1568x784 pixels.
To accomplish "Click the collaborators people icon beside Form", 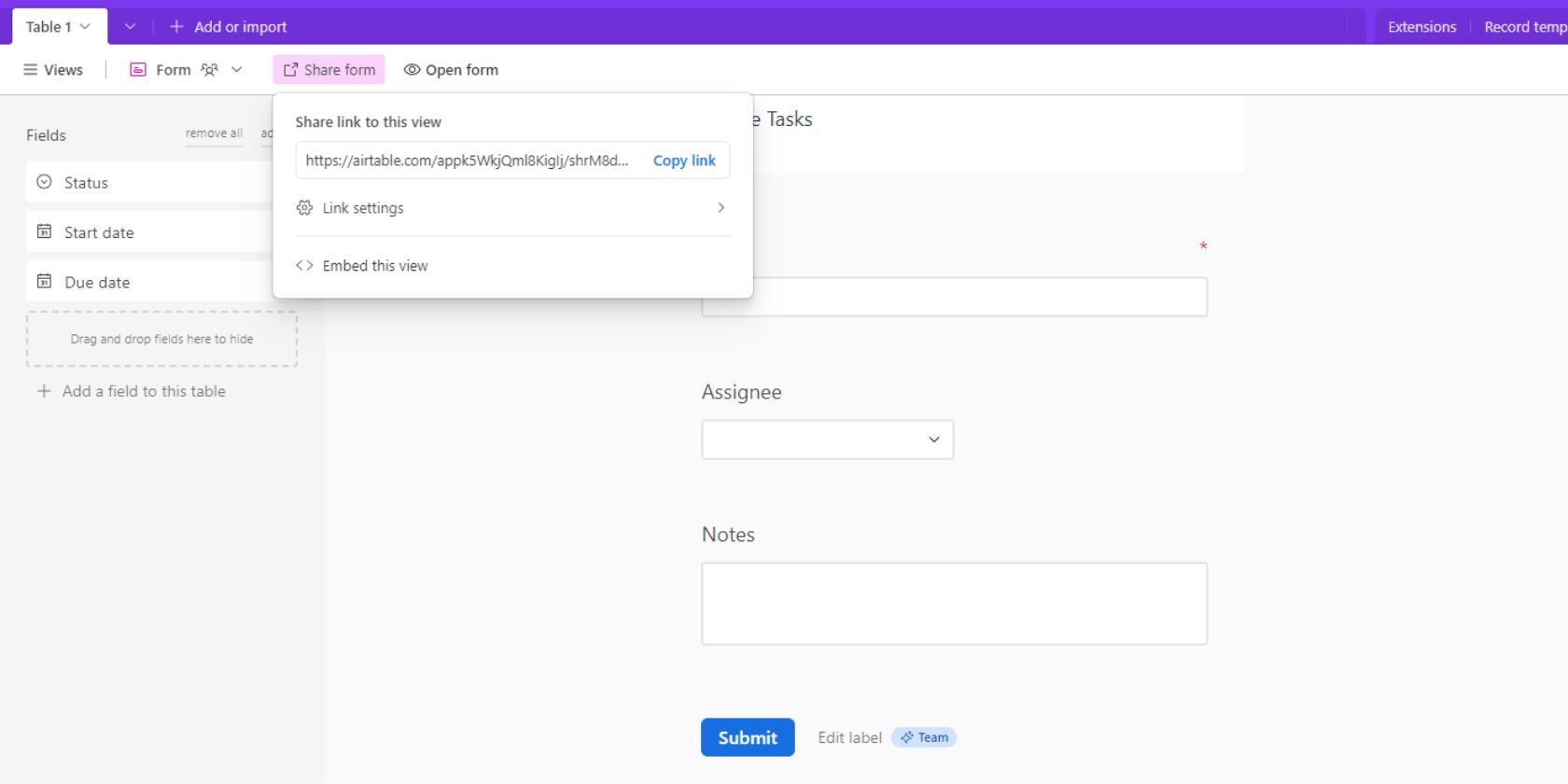I will tap(210, 70).
